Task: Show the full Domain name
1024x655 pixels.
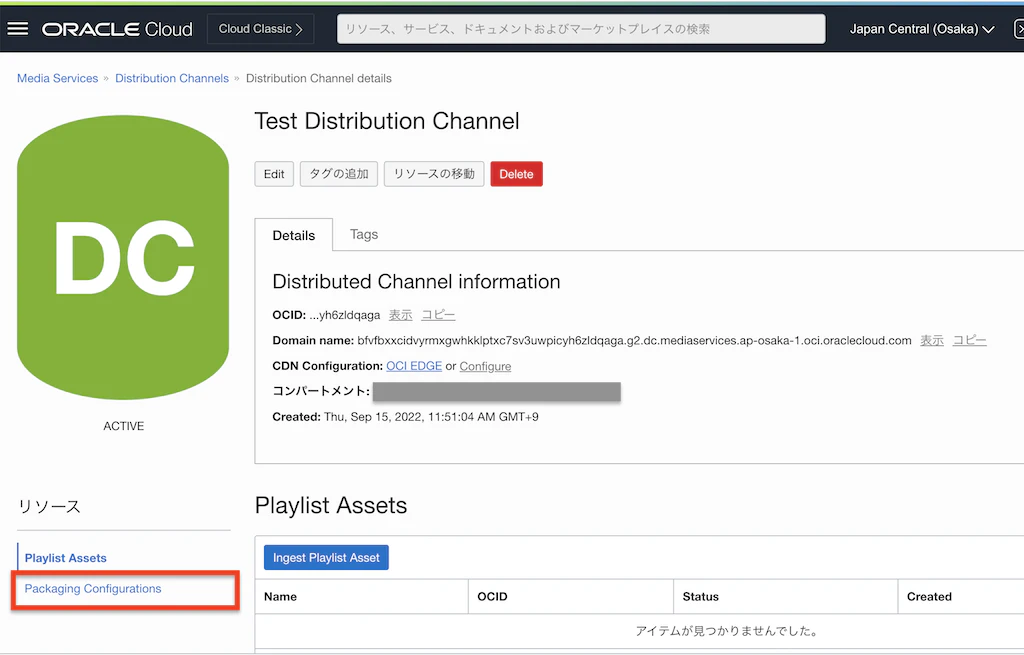Action: pyautogui.click(x=932, y=341)
